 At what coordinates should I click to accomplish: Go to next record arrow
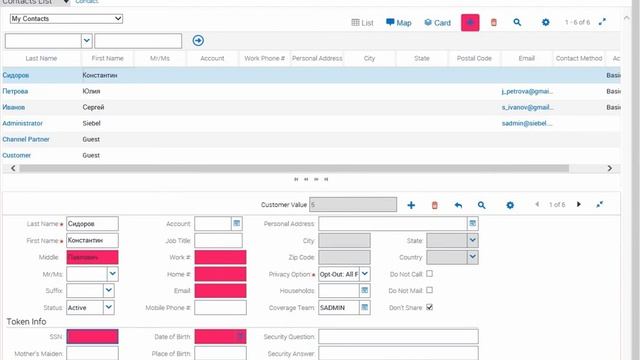coord(579,204)
